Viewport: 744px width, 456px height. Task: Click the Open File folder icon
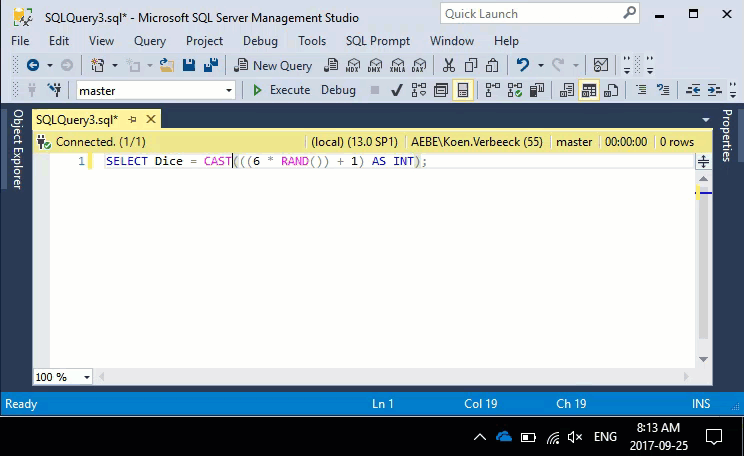[x=167, y=65]
